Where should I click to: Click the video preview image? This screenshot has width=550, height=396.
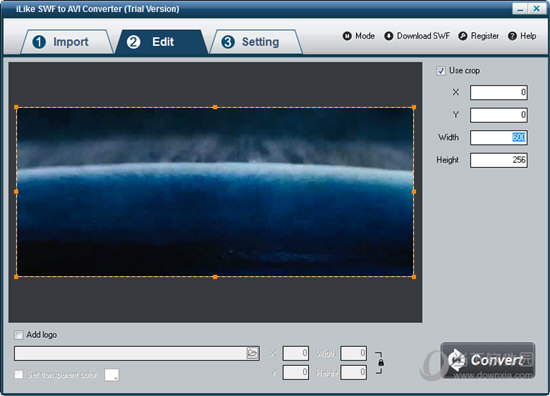point(215,192)
